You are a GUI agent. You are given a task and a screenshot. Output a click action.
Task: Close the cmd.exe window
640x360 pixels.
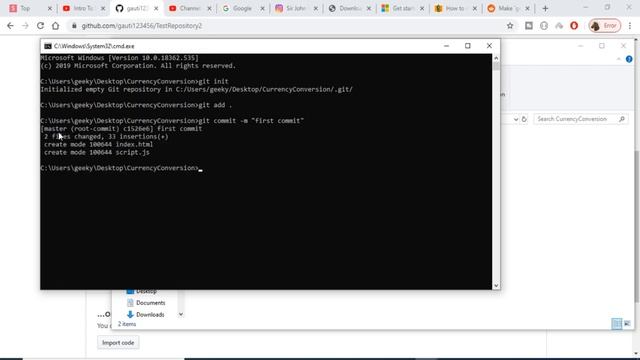[x=489, y=46]
